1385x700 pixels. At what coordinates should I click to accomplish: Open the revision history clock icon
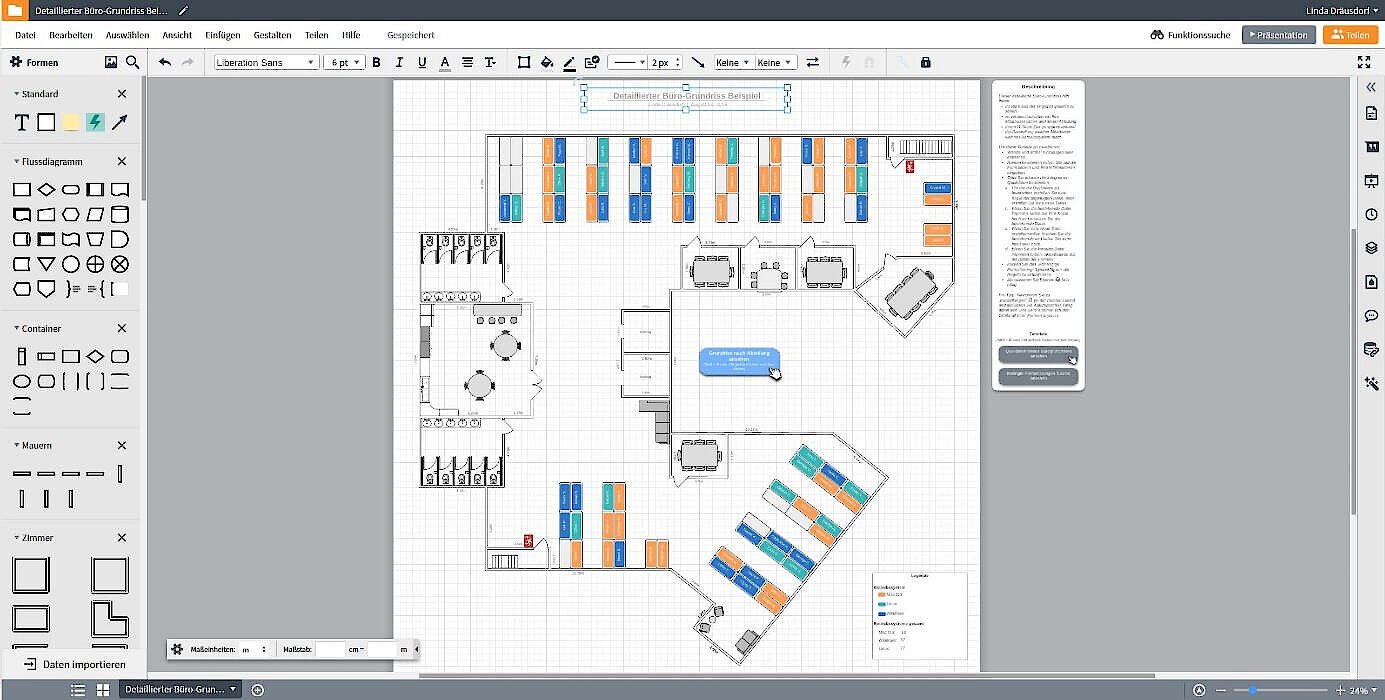[x=1371, y=214]
